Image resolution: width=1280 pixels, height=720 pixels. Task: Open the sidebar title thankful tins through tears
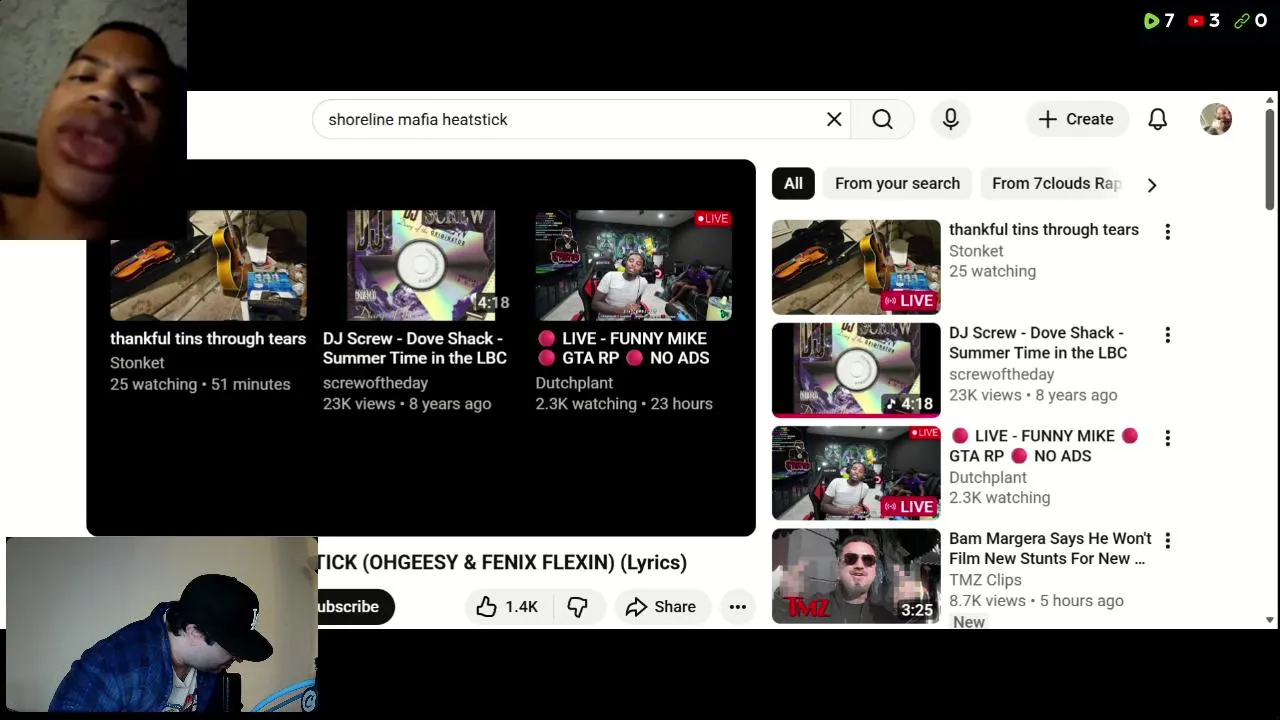1044,229
